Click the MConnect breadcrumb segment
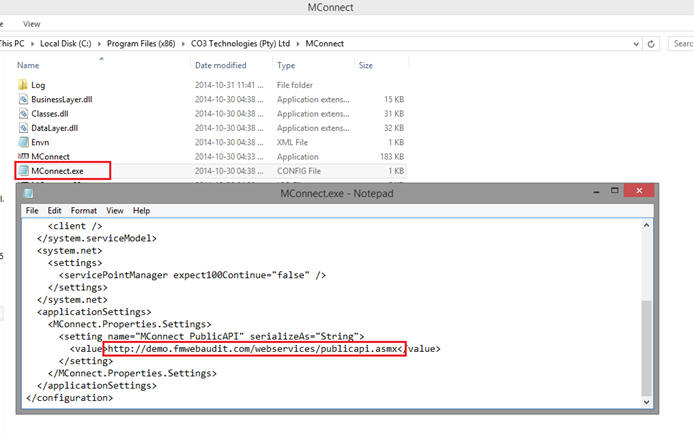 click(324, 43)
